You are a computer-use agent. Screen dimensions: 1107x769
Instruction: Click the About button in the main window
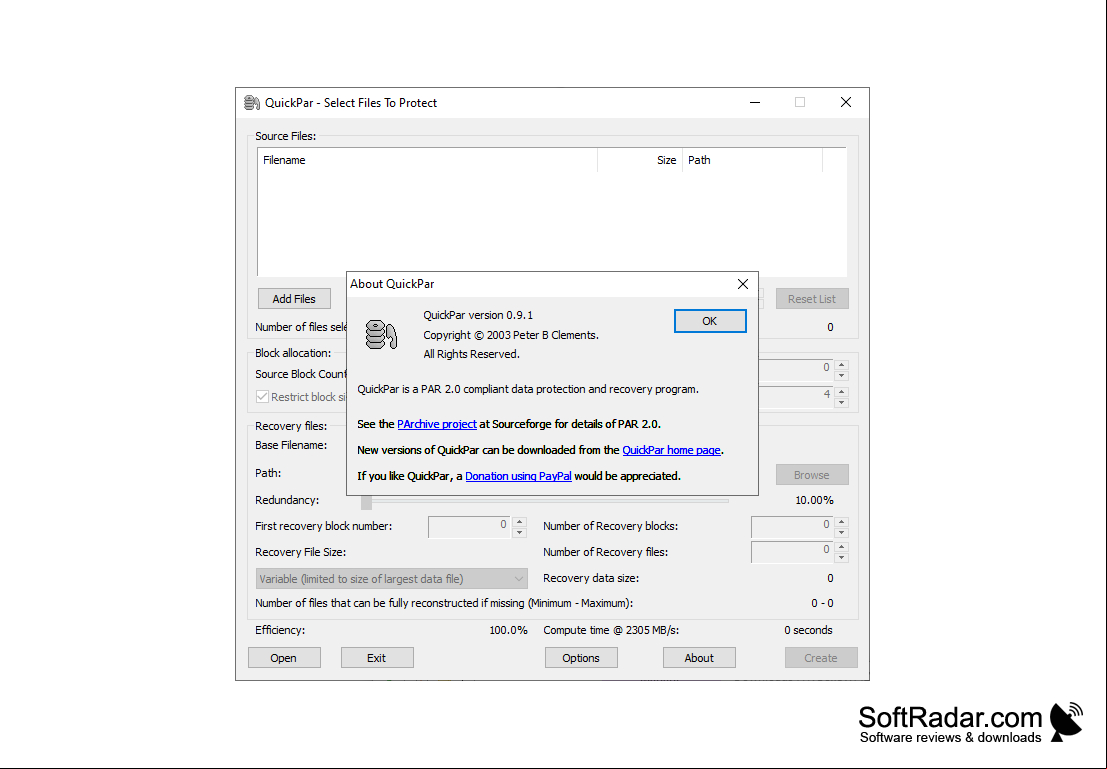click(699, 657)
